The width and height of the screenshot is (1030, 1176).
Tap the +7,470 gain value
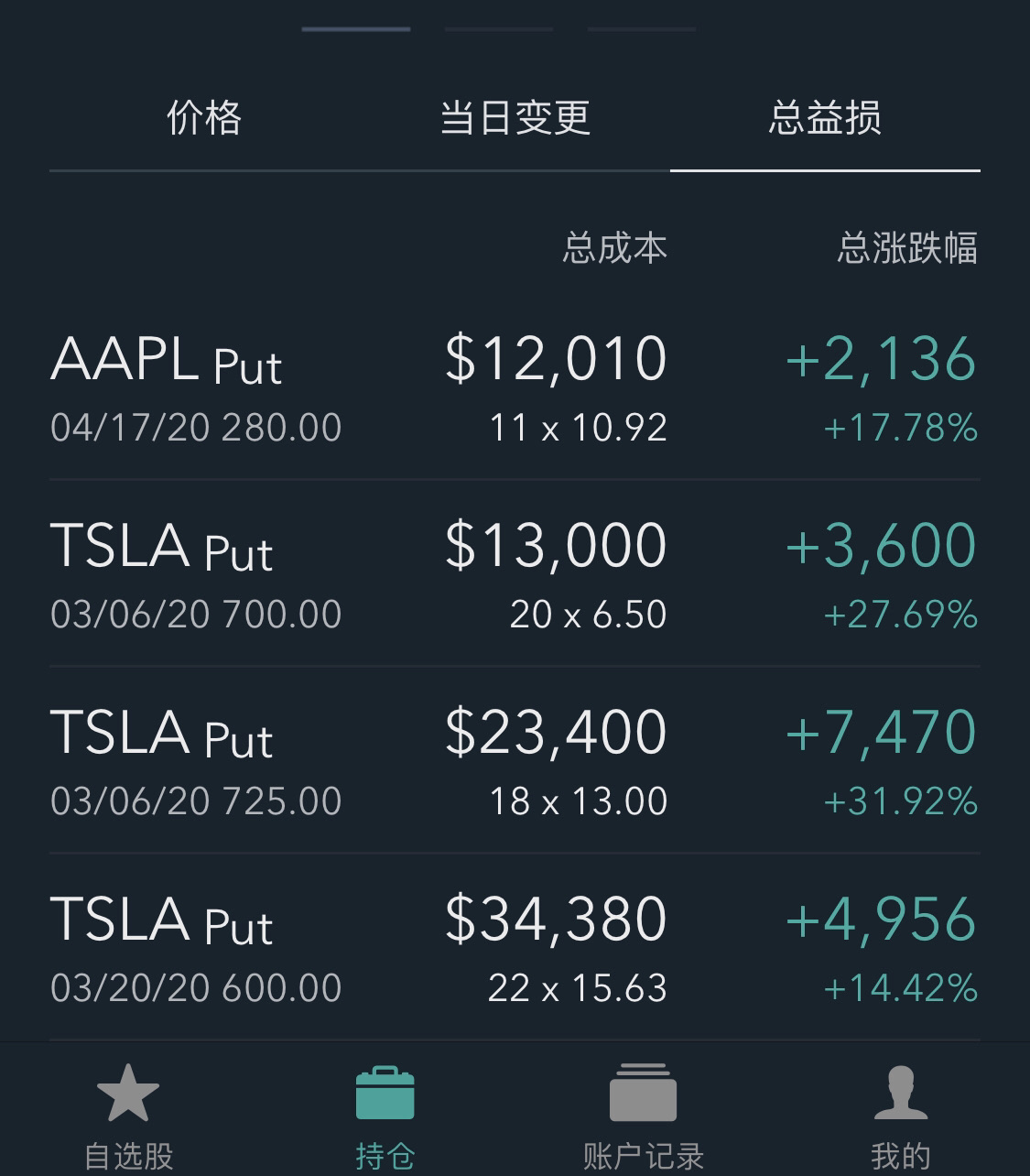[x=881, y=732]
